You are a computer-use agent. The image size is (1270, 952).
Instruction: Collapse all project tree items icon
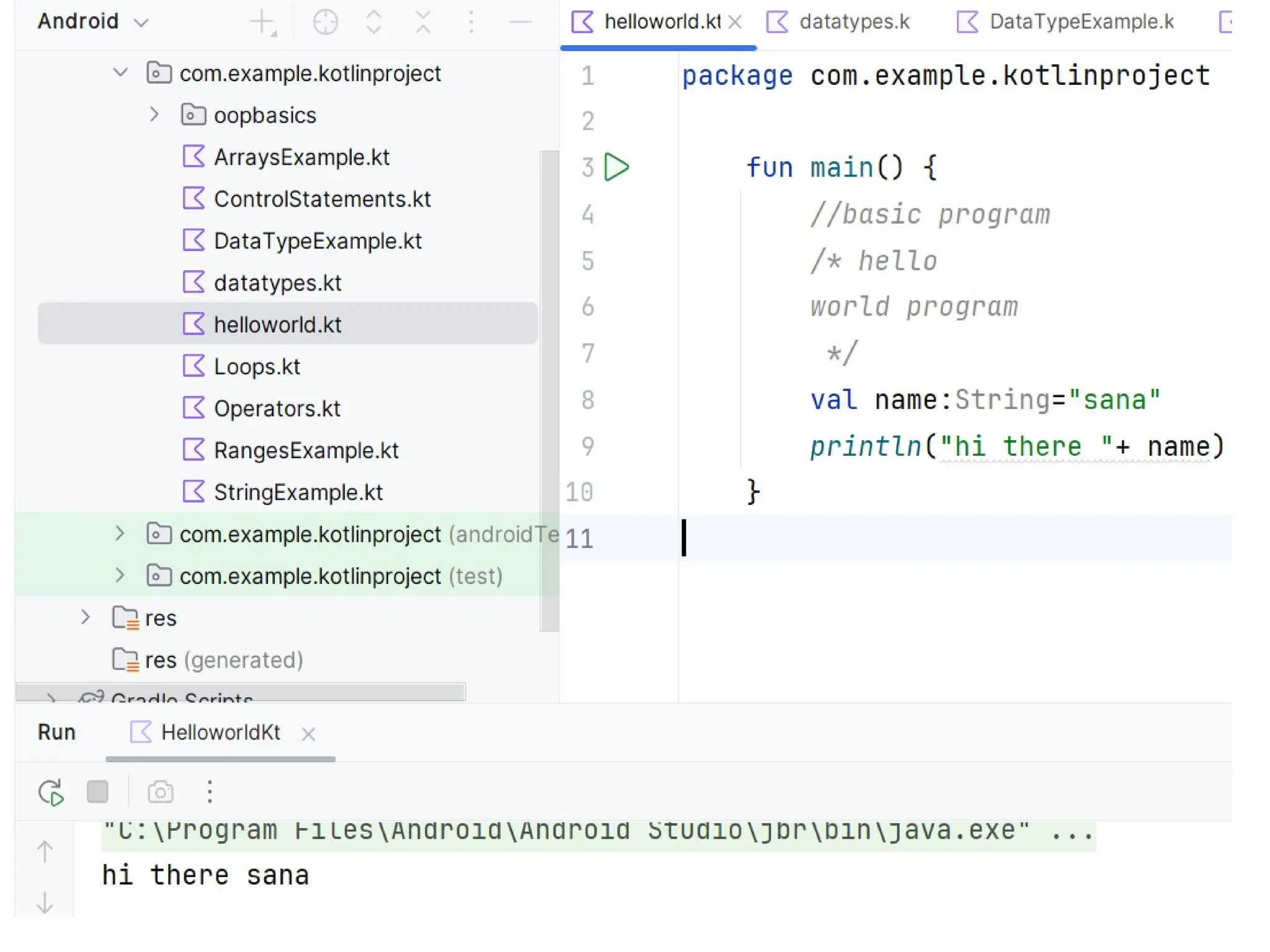(423, 23)
